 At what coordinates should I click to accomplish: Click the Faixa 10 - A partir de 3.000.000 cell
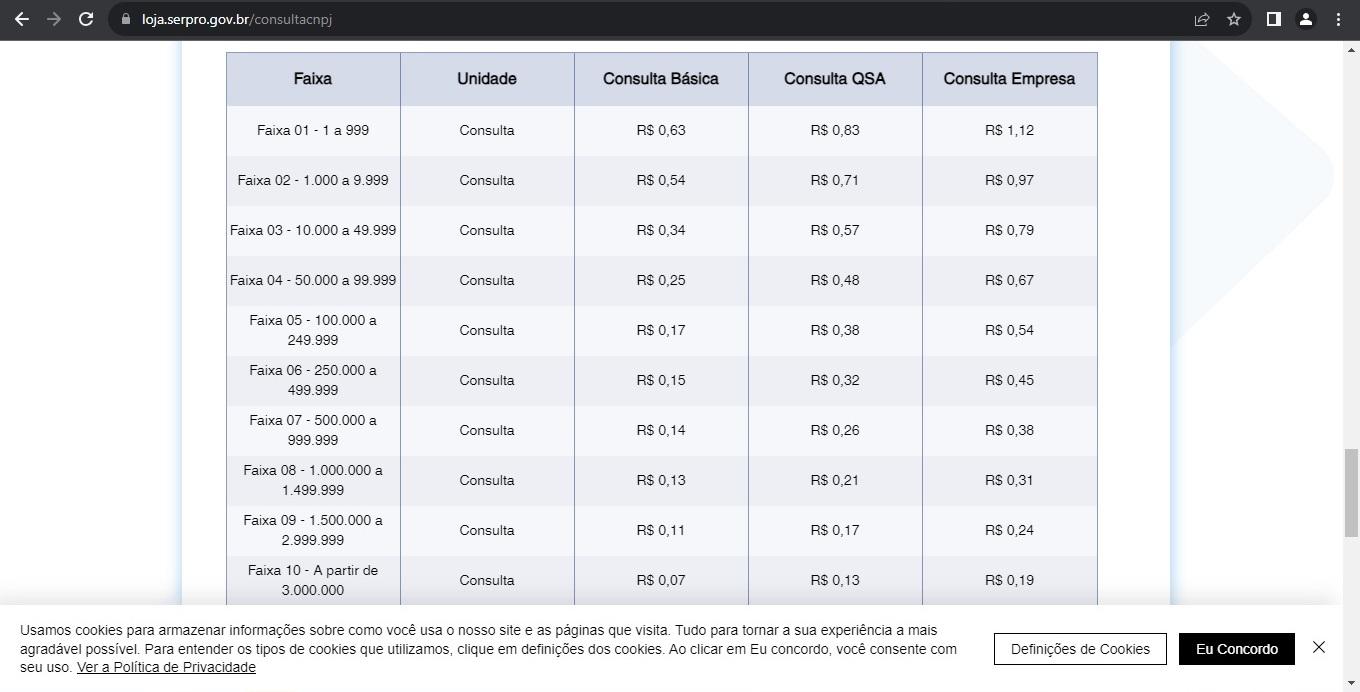(x=313, y=580)
